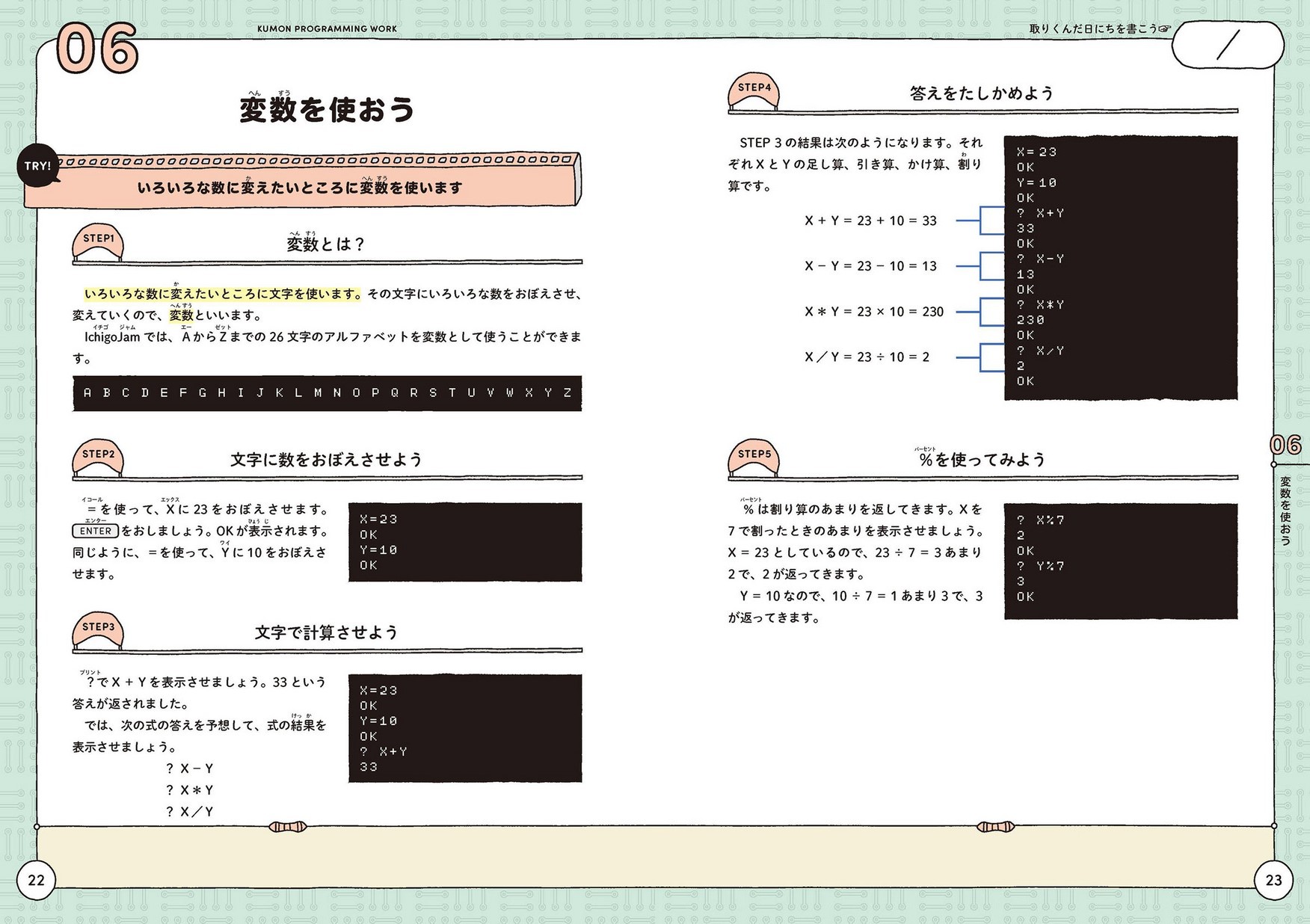Click the yellow highlighted sentence in STEP1
This screenshot has width=1310, height=924.
pyautogui.click(x=222, y=294)
